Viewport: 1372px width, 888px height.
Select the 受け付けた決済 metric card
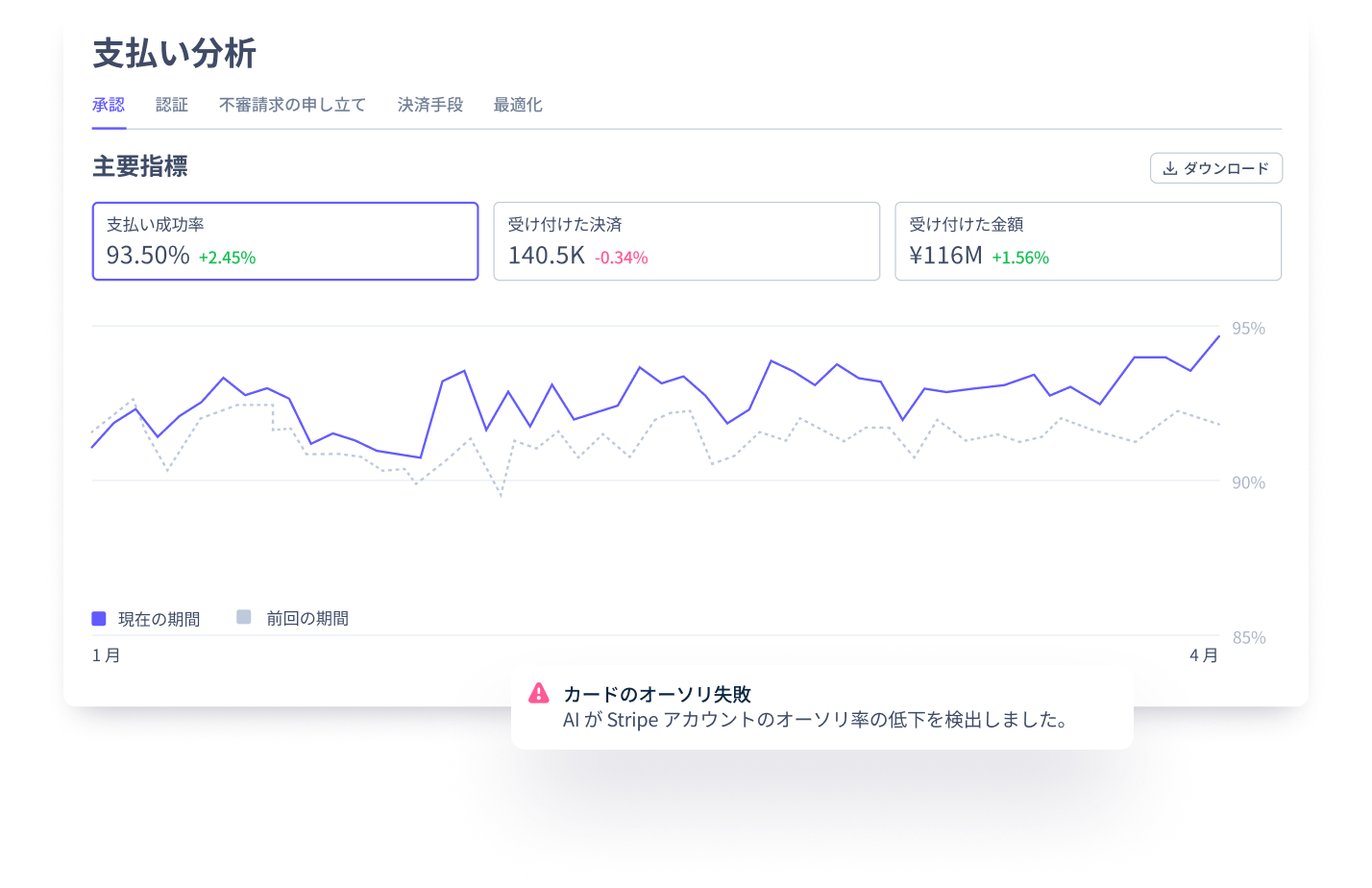[686, 241]
